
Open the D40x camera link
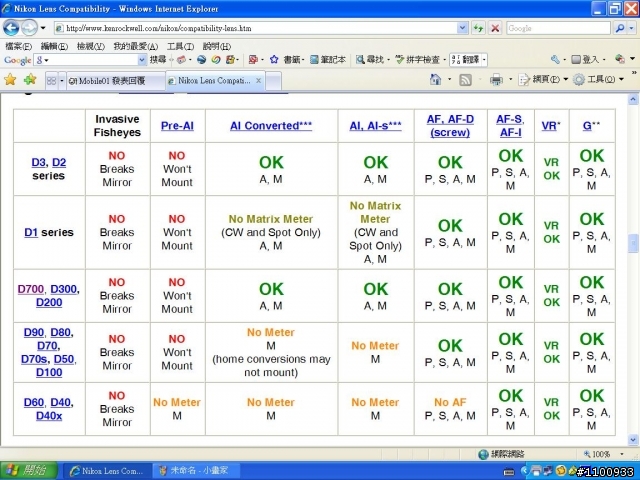click(49, 416)
